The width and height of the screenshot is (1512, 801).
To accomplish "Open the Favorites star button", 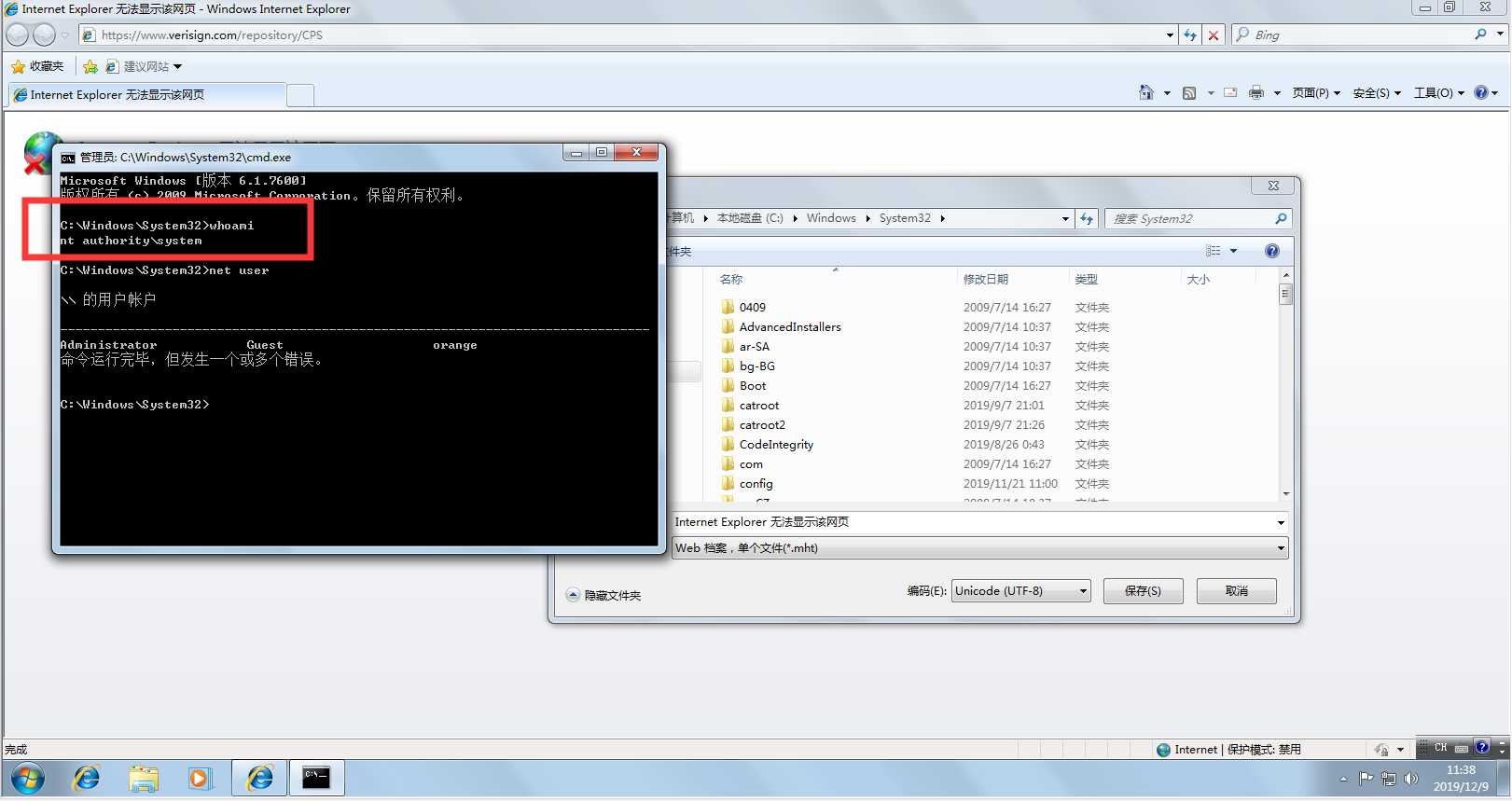I will coord(37,66).
